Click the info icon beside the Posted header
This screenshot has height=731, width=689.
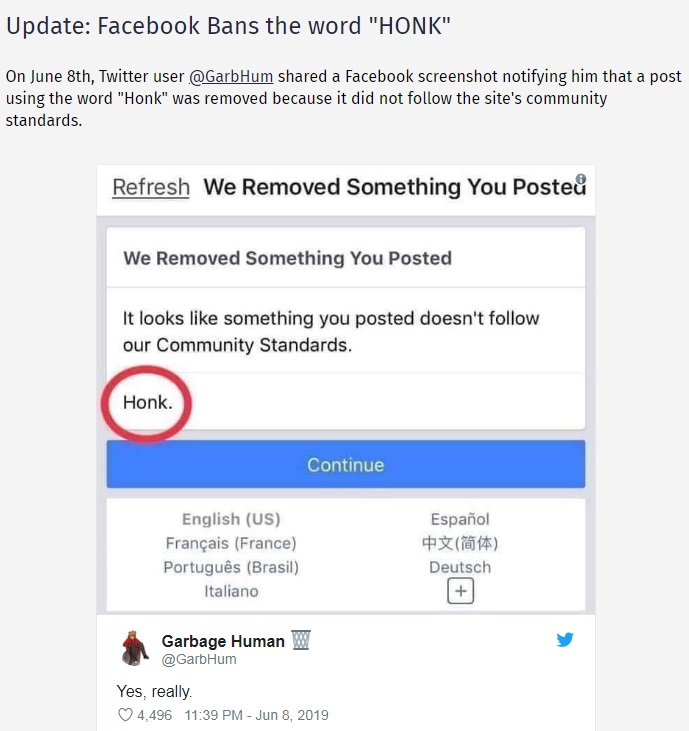[x=580, y=182]
